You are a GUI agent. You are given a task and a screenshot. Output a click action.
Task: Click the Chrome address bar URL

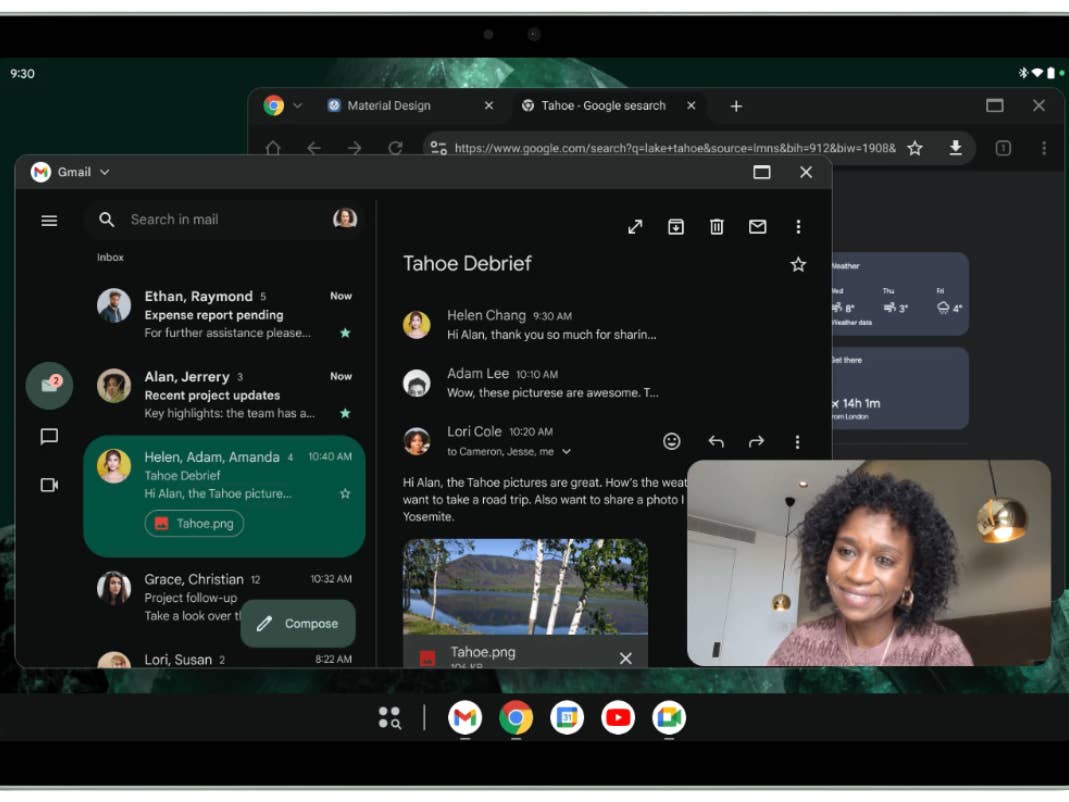coord(675,148)
